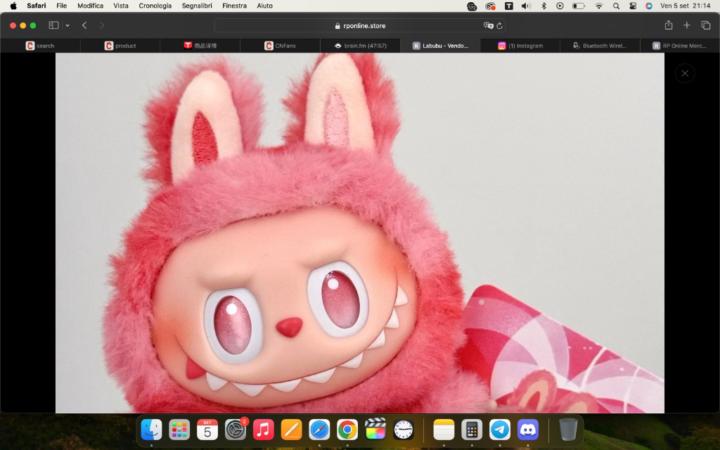Click the Safari sidebar toggle icon

(x=54, y=25)
